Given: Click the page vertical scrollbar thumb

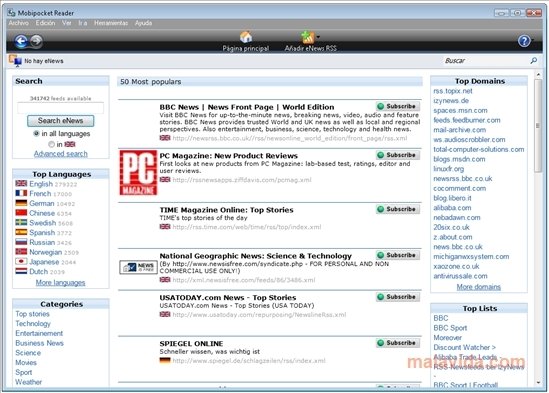Looking at the screenshot, I should point(538,125).
